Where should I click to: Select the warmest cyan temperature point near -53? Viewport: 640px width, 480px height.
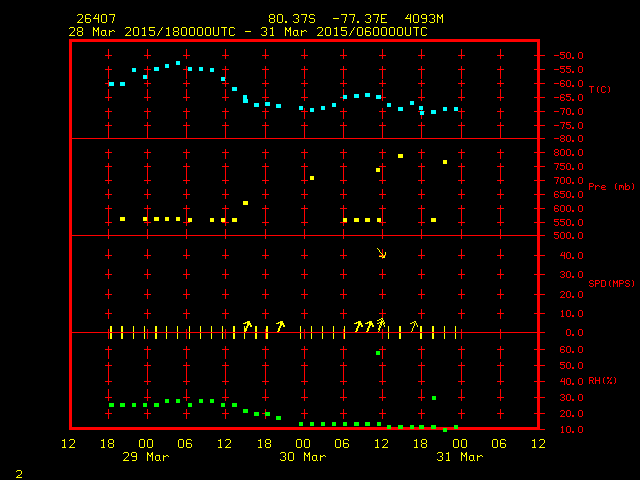[178, 63]
